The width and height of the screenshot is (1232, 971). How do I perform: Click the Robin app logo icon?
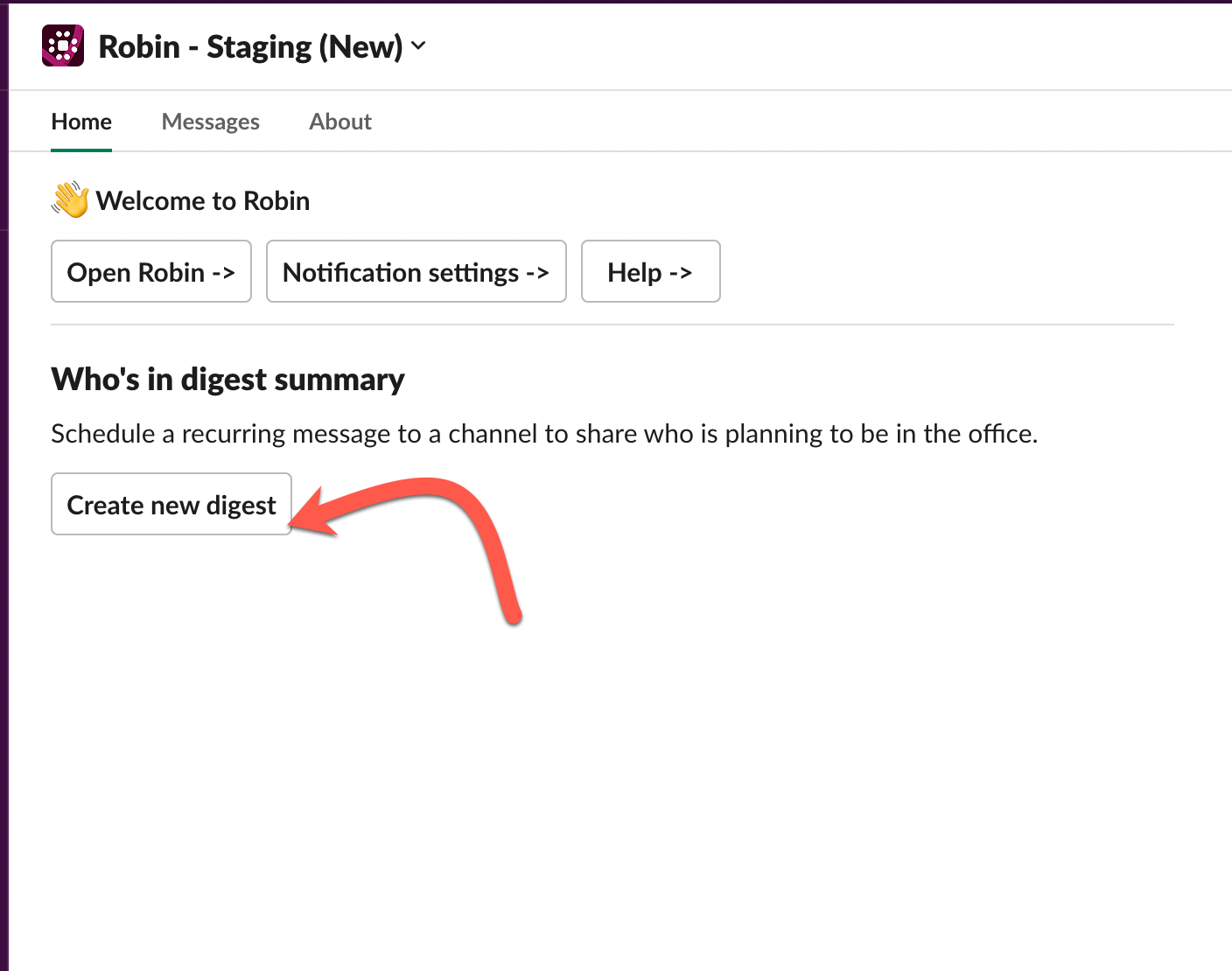(x=63, y=45)
